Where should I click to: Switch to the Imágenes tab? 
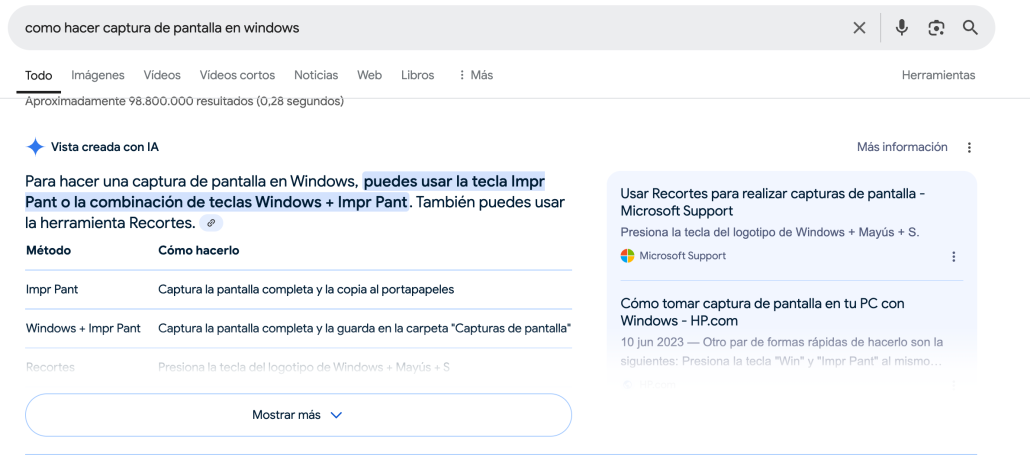click(98, 75)
